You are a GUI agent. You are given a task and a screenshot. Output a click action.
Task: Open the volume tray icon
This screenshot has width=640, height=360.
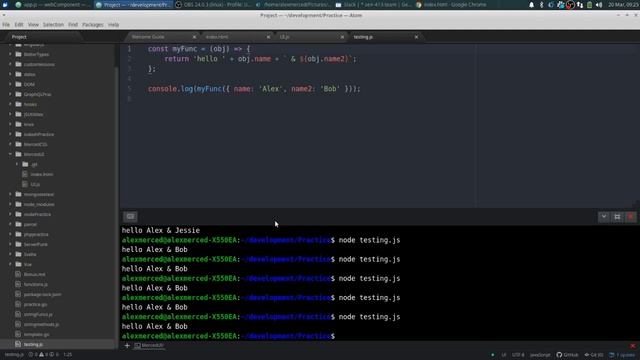599,5
